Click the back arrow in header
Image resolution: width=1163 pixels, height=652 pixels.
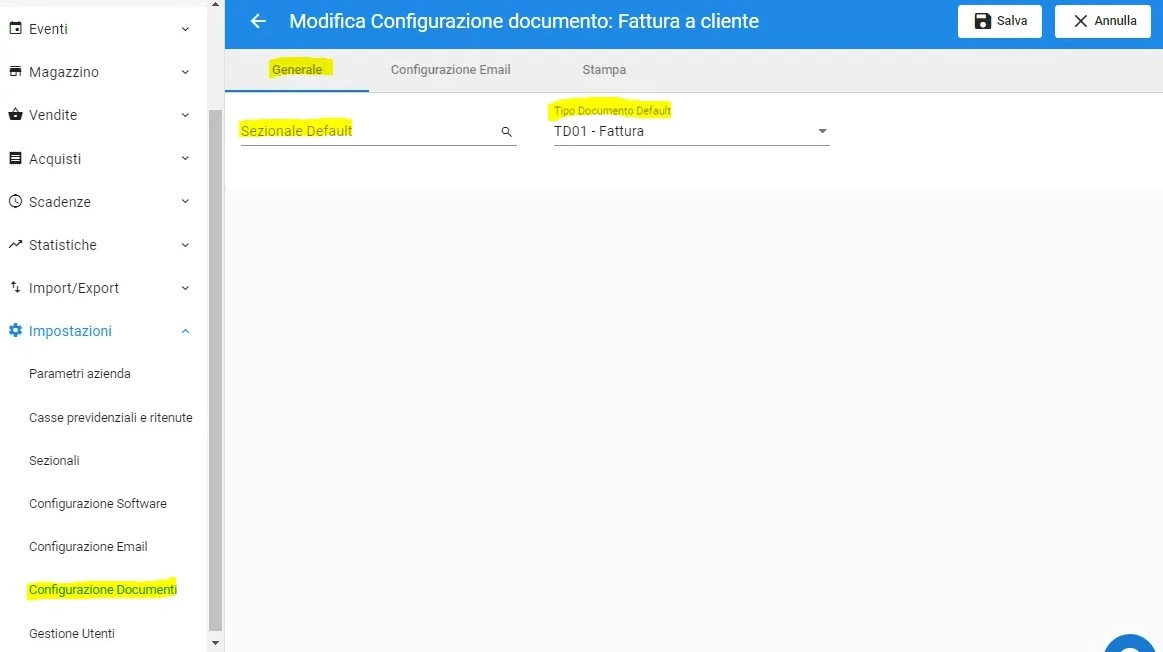258,22
